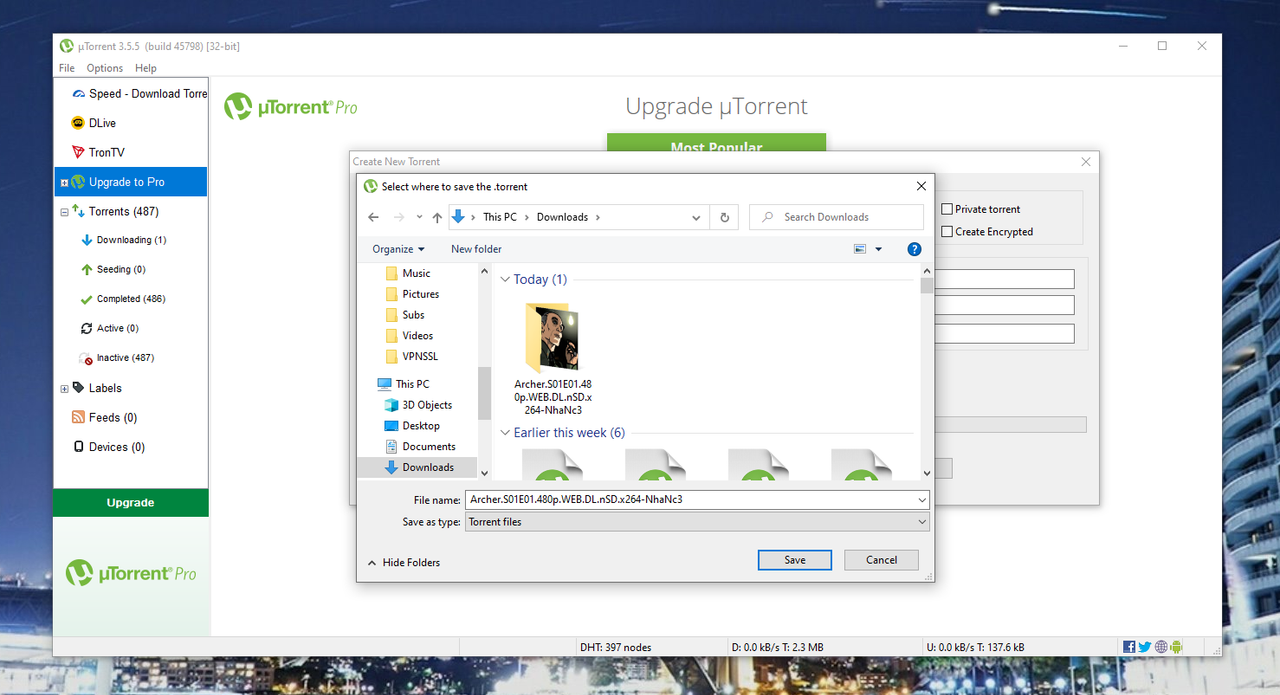Collapse the Earlier this week (6) group
Image resolution: width=1280 pixels, height=695 pixels.
pyautogui.click(x=505, y=433)
